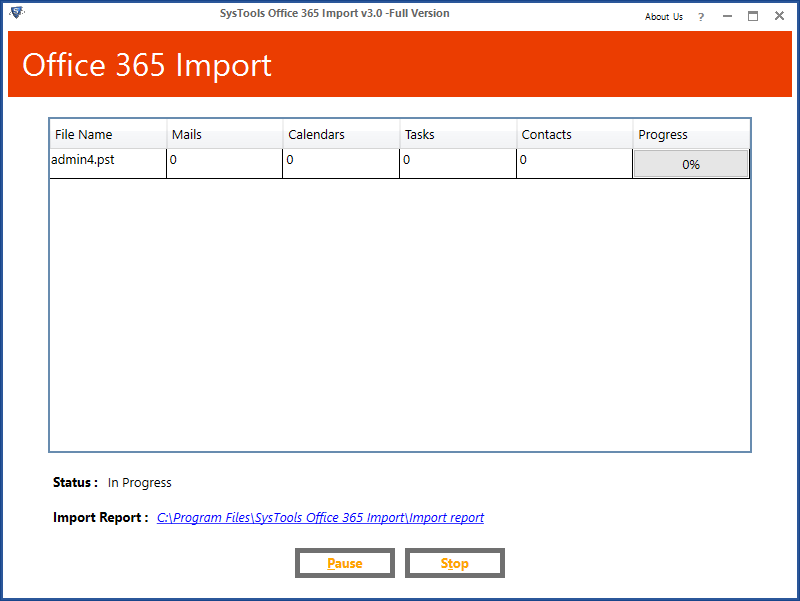The width and height of the screenshot is (800, 601).
Task: Click the Status label
Action: click(76, 483)
